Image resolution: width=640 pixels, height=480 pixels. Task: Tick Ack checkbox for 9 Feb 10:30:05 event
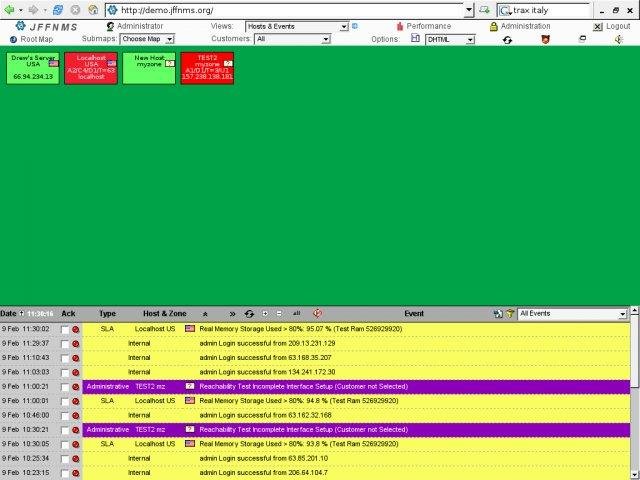click(x=65, y=444)
